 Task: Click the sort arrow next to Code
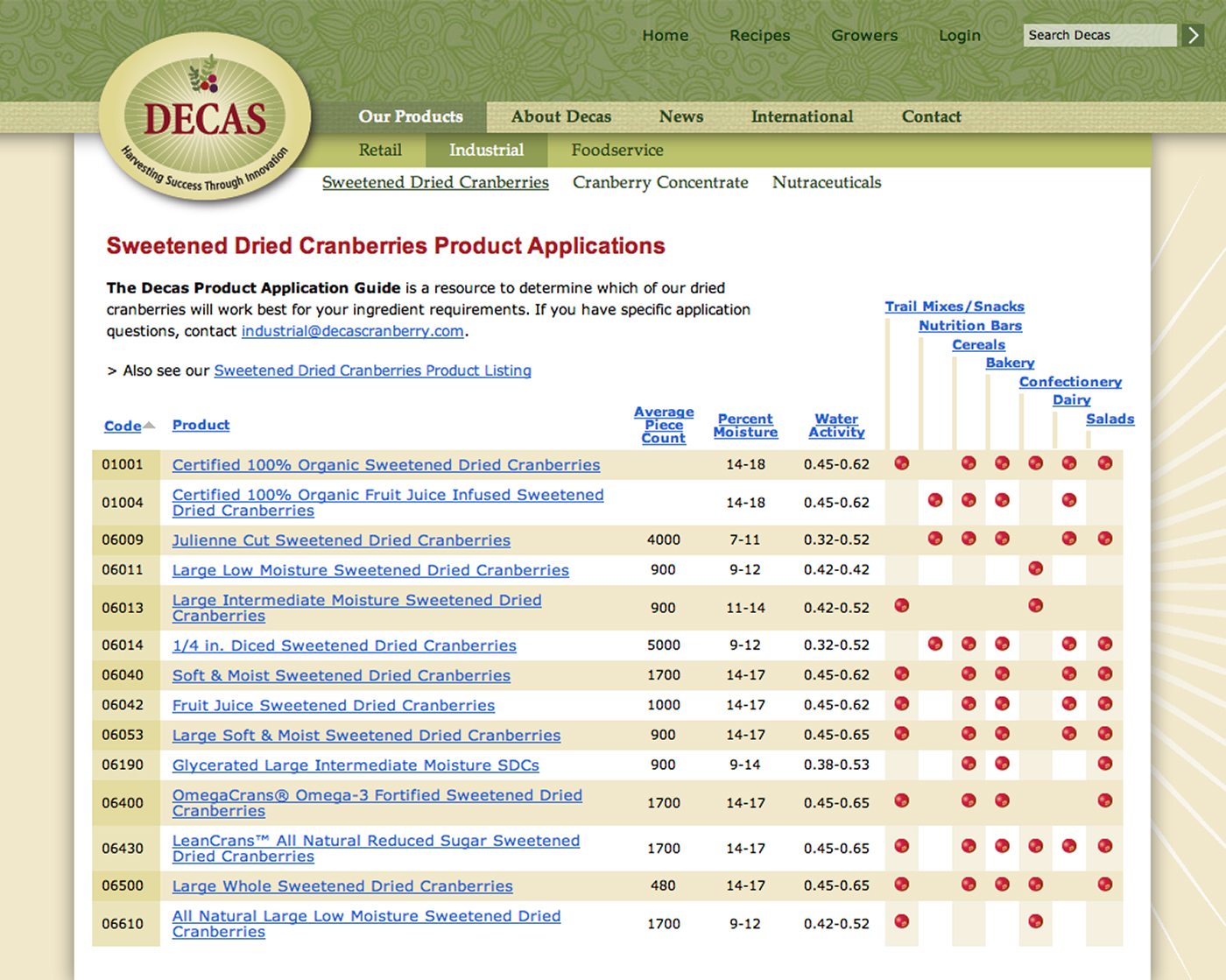(149, 425)
